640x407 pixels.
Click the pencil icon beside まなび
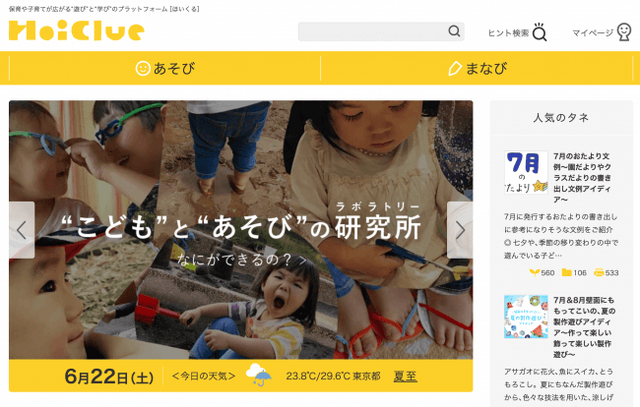(455, 69)
